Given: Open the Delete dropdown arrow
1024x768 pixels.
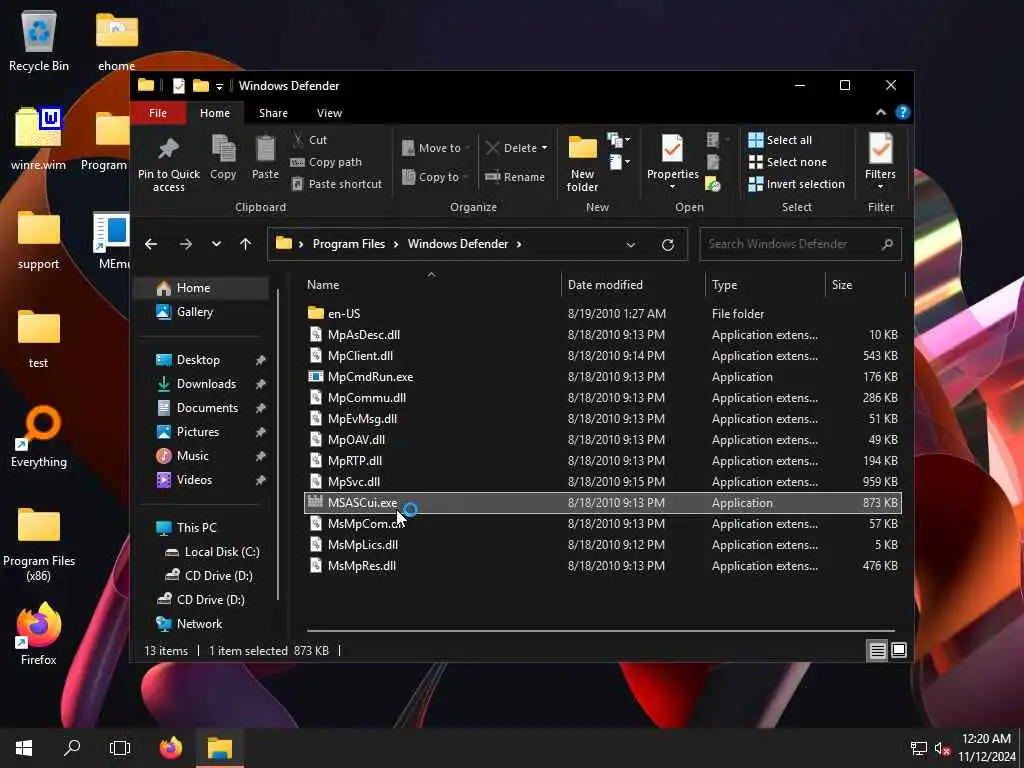Looking at the screenshot, I should pos(545,148).
